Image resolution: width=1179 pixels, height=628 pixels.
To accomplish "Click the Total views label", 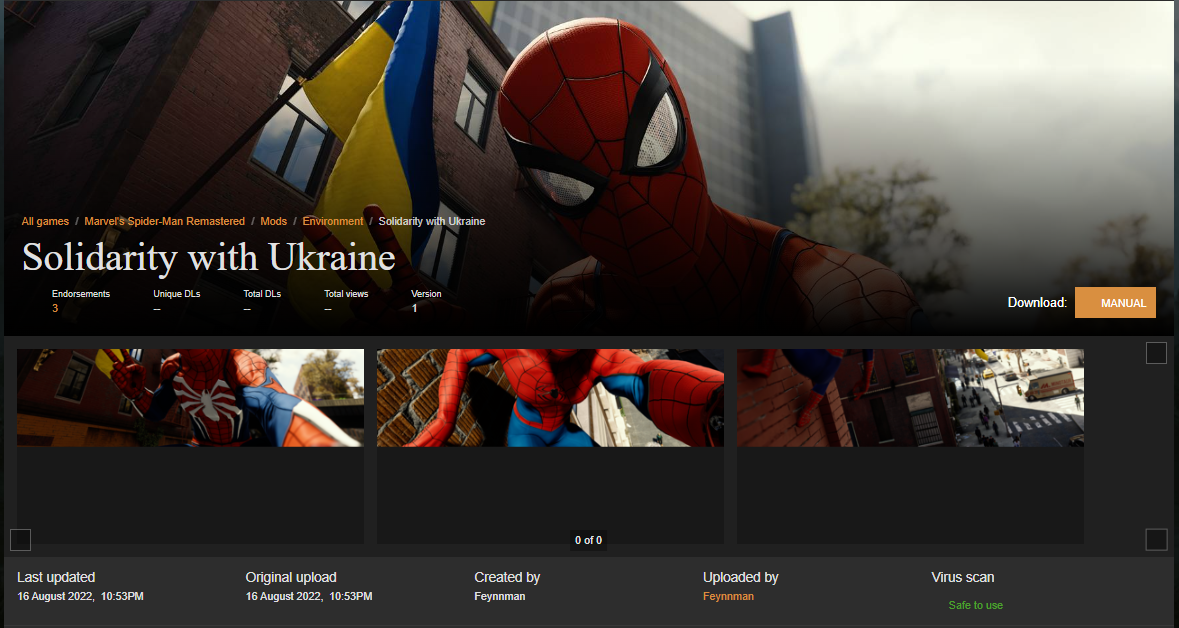I will point(346,294).
